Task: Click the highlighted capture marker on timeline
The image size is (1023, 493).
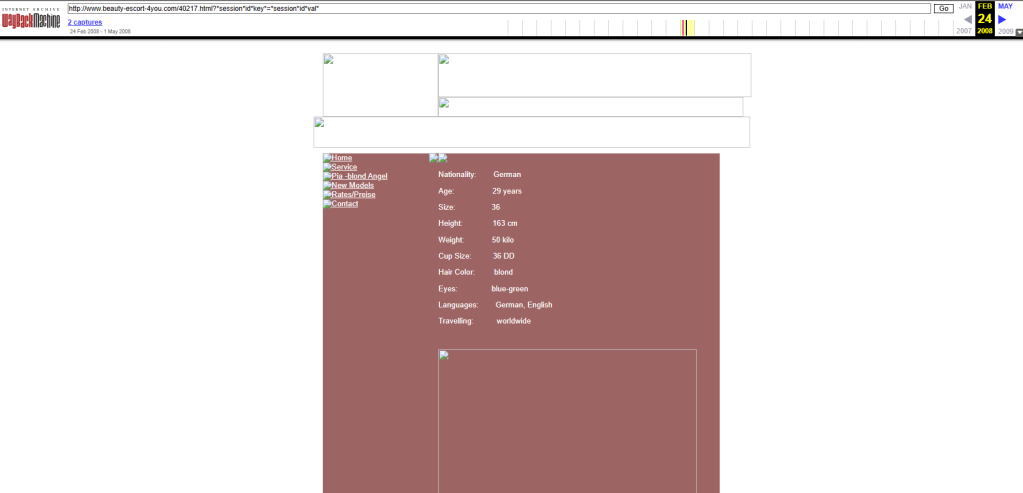Action: (684, 27)
